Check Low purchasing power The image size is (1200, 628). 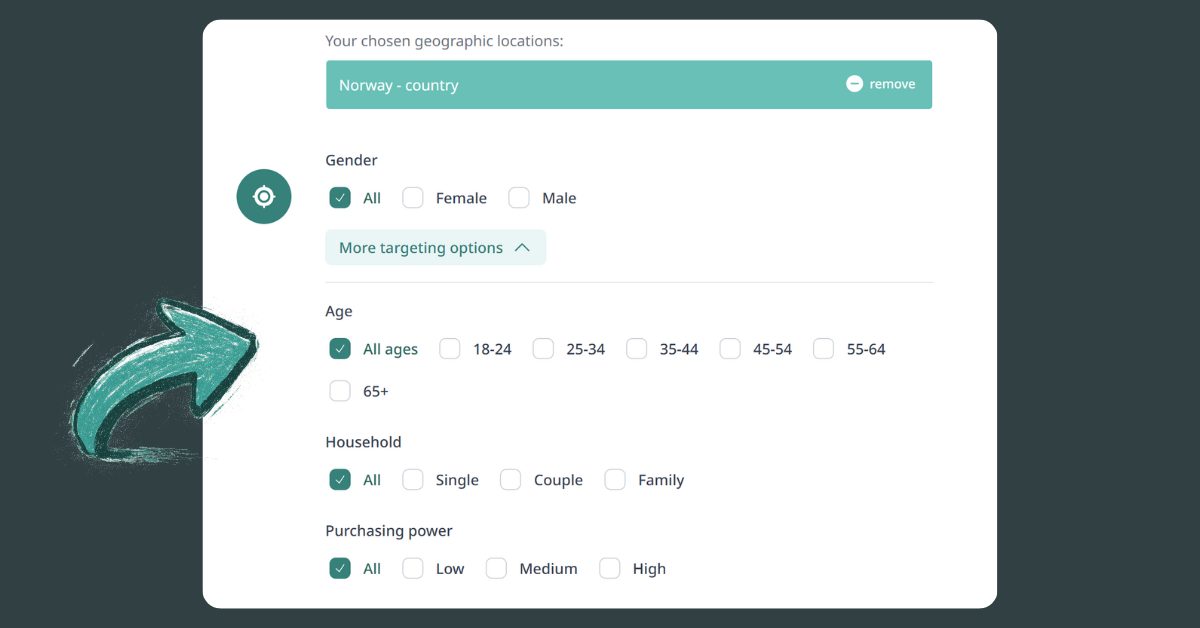tap(413, 569)
